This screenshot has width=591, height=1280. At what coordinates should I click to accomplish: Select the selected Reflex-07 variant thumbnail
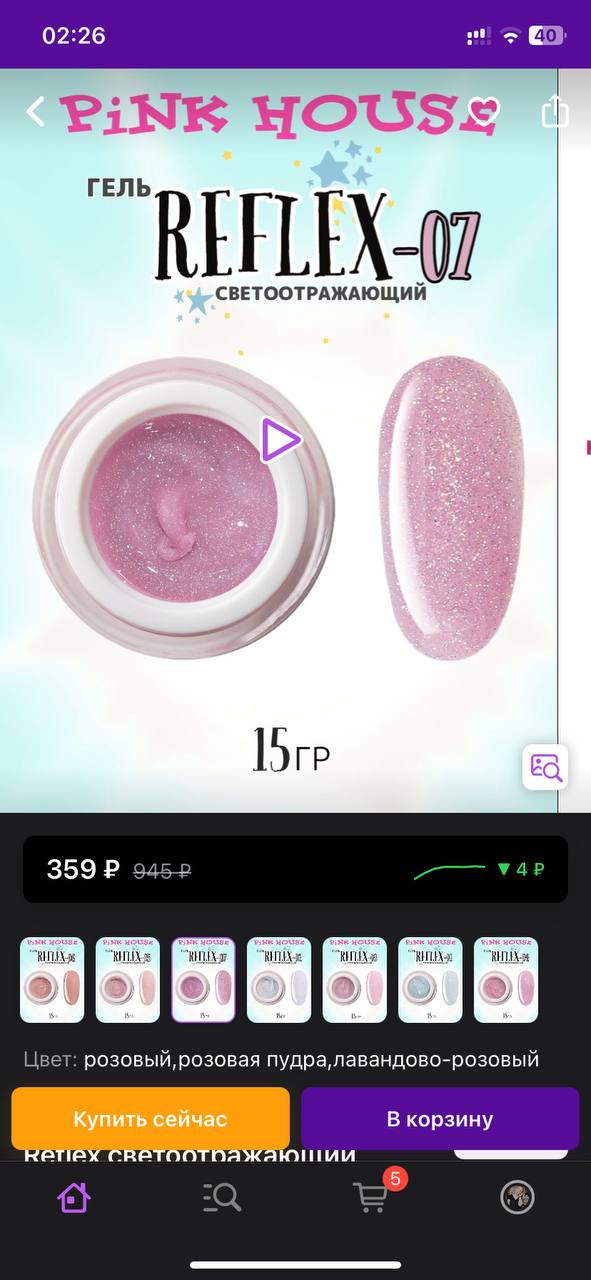click(x=203, y=980)
